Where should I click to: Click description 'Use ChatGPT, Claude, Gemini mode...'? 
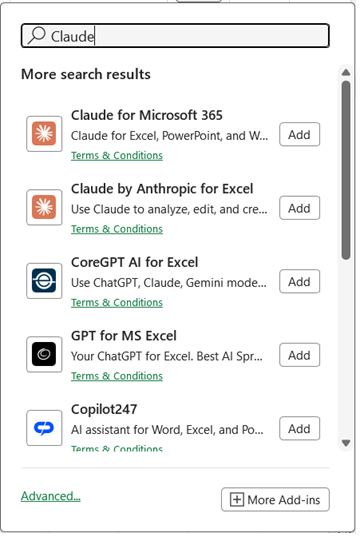[168, 283]
